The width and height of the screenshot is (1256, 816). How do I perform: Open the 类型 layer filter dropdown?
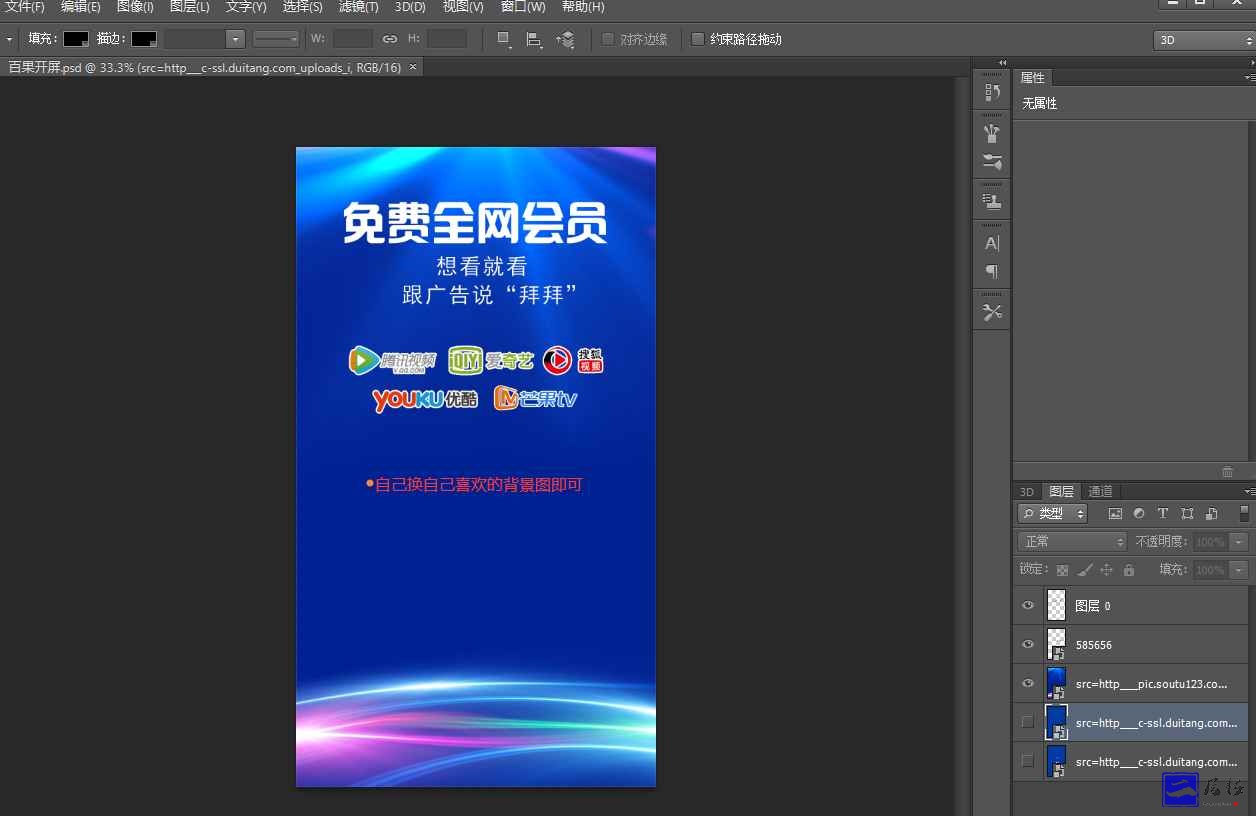1052,513
